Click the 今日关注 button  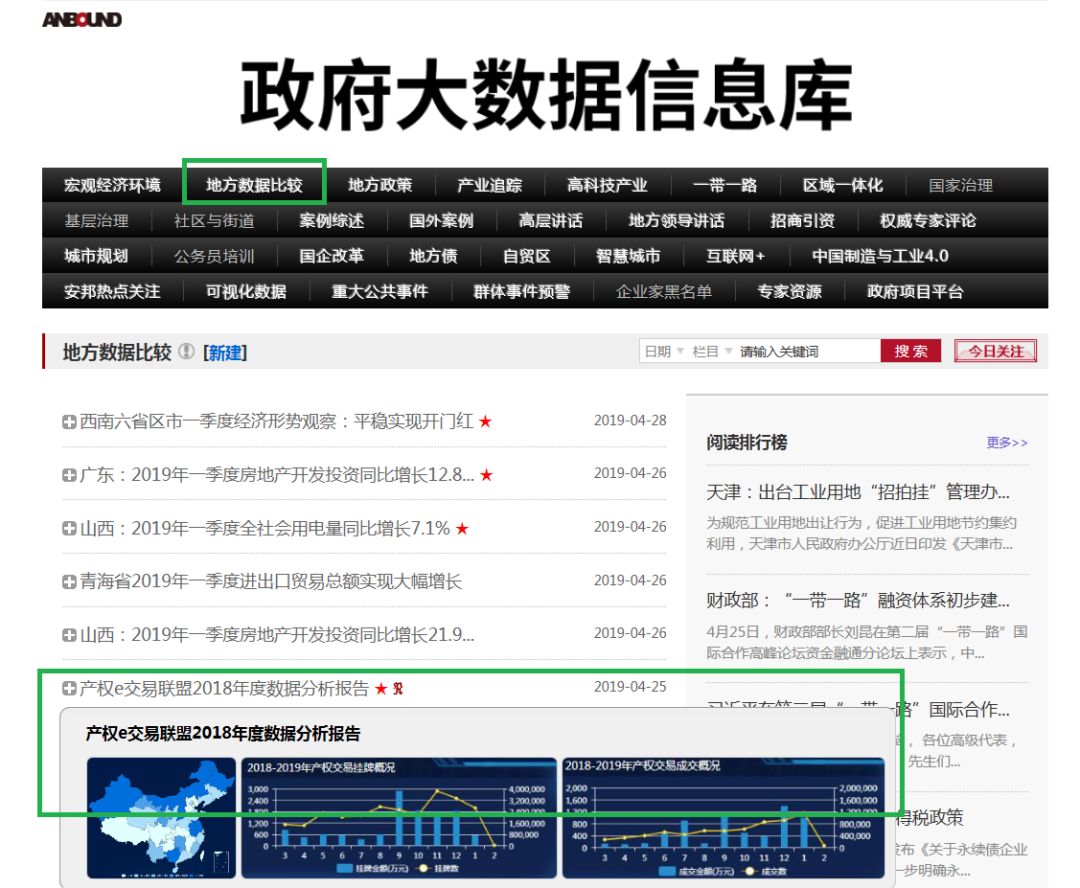(x=995, y=351)
